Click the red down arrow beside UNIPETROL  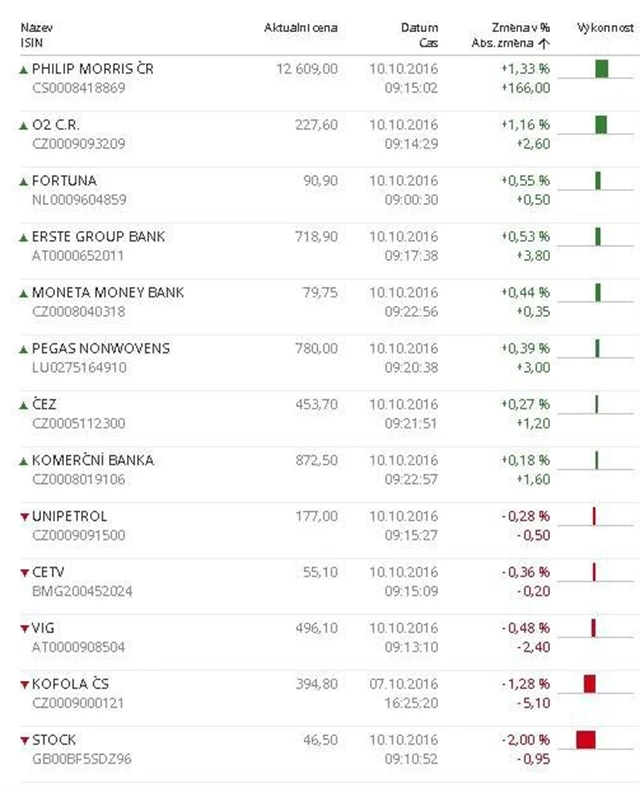pos(24,517)
